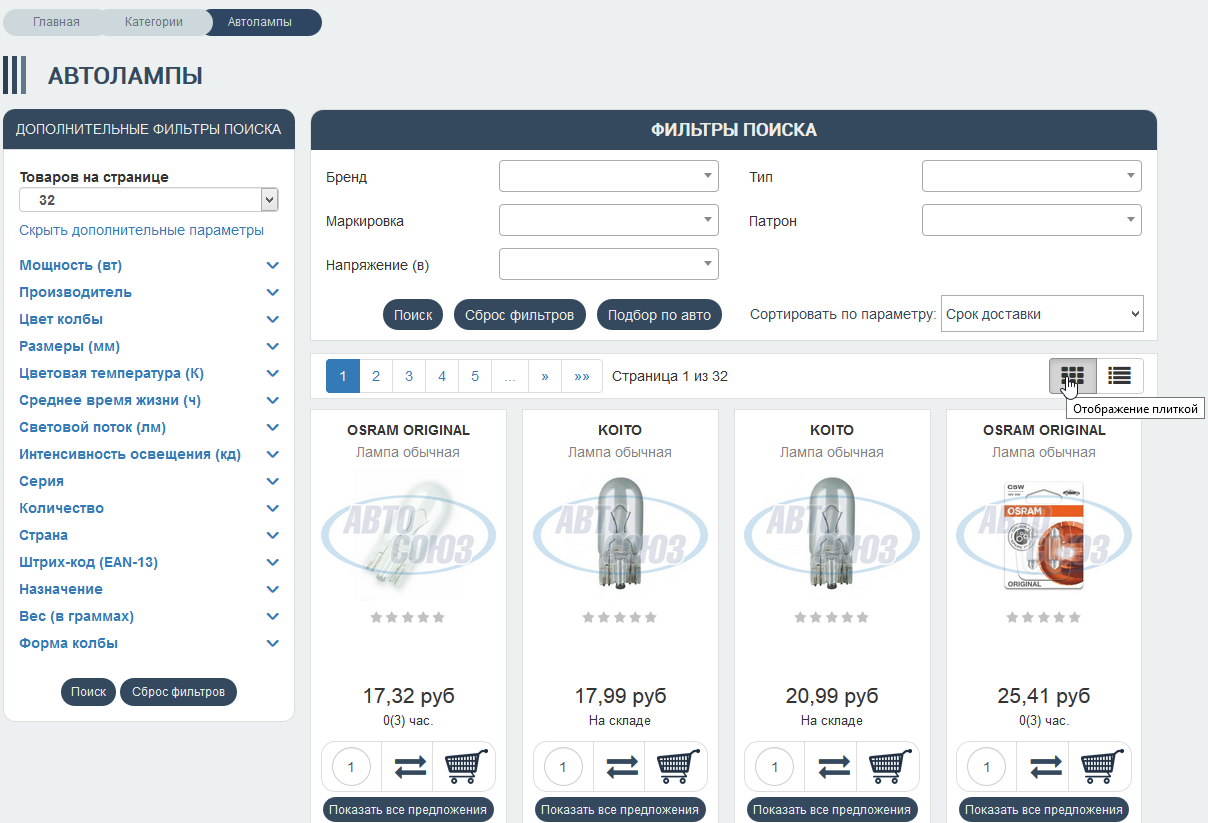
Task: Open the Патрон filter dropdown
Action: [1031, 220]
